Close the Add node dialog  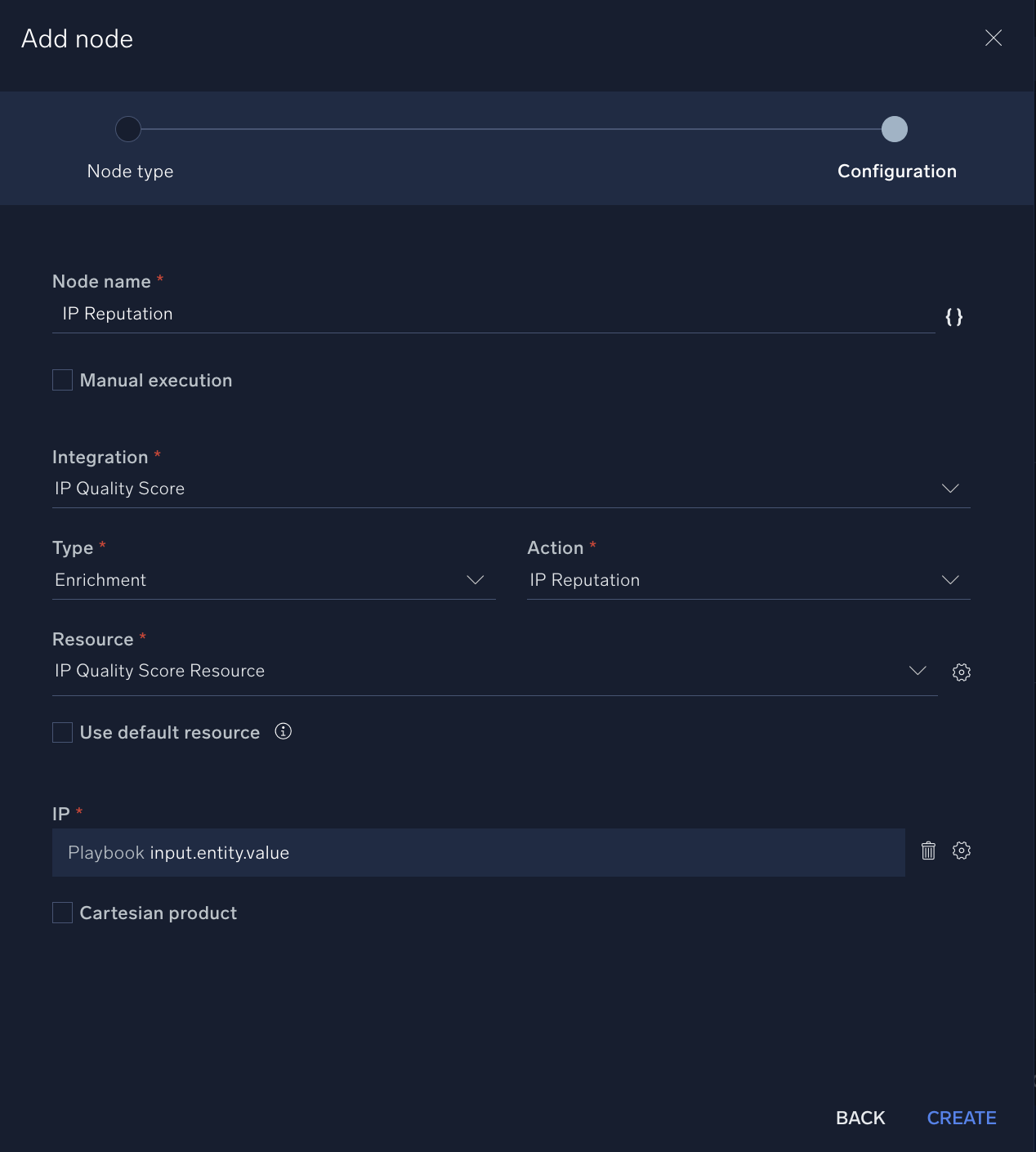coord(994,38)
